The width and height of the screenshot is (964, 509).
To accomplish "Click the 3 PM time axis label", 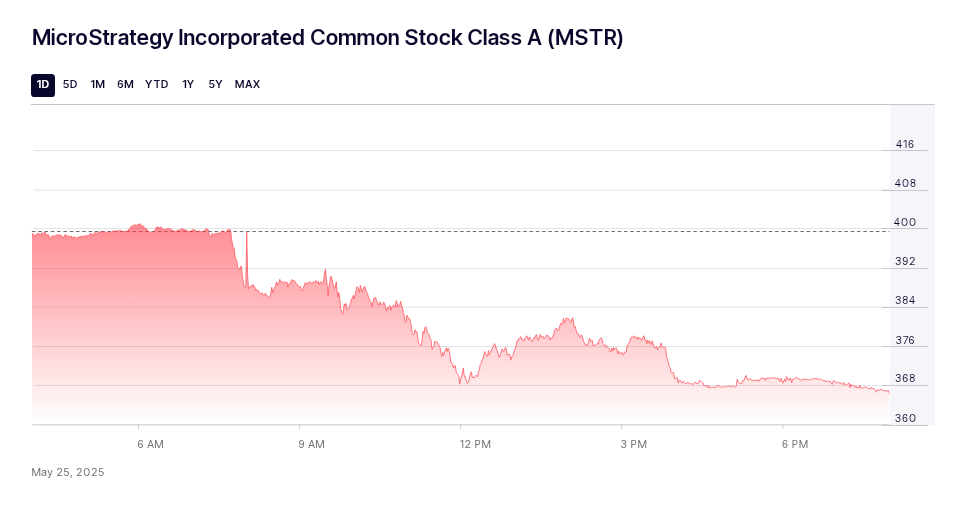I will coord(634,444).
